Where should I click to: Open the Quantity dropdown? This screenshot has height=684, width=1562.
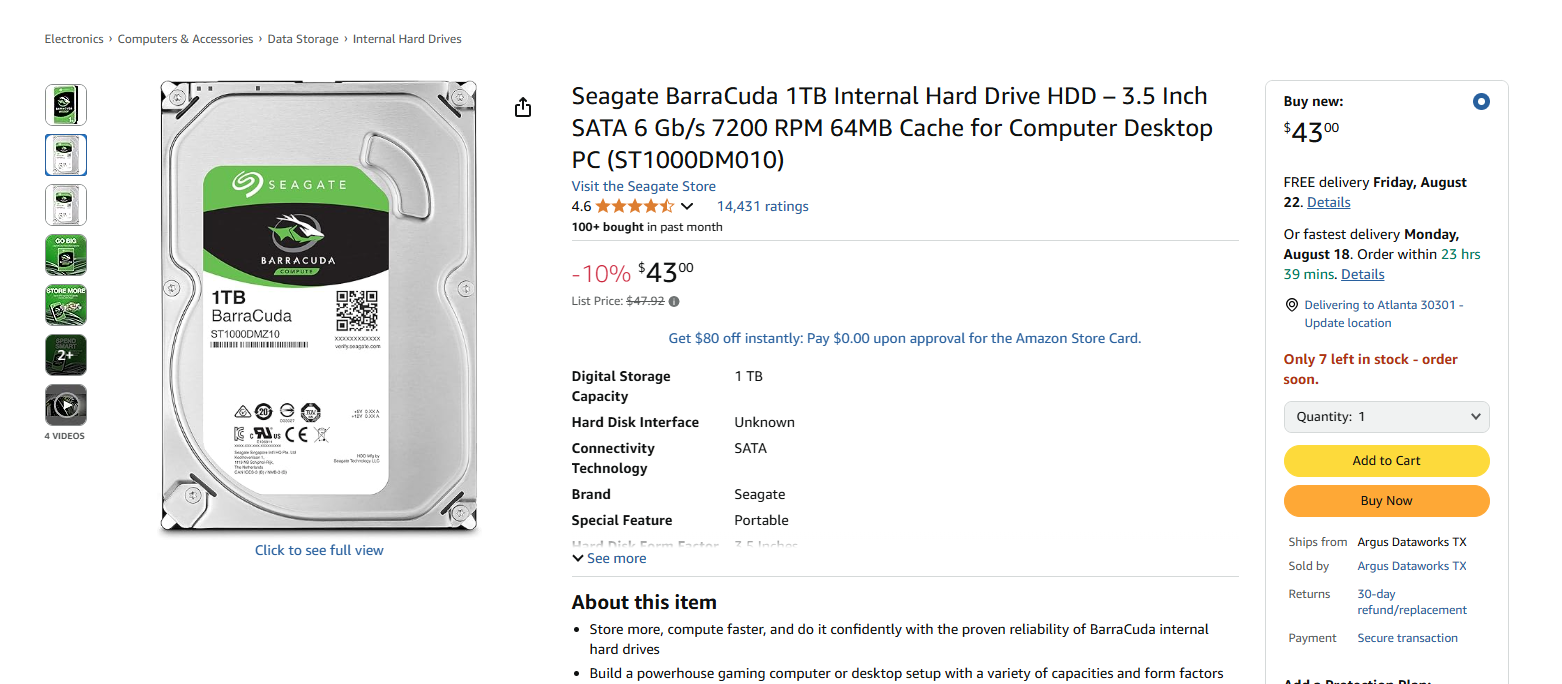tap(1386, 417)
